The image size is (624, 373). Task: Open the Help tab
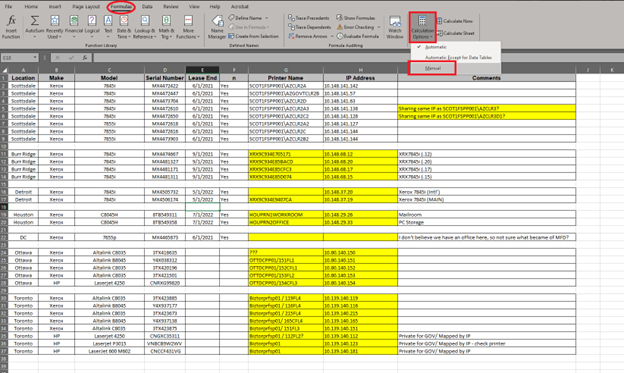tap(215, 7)
